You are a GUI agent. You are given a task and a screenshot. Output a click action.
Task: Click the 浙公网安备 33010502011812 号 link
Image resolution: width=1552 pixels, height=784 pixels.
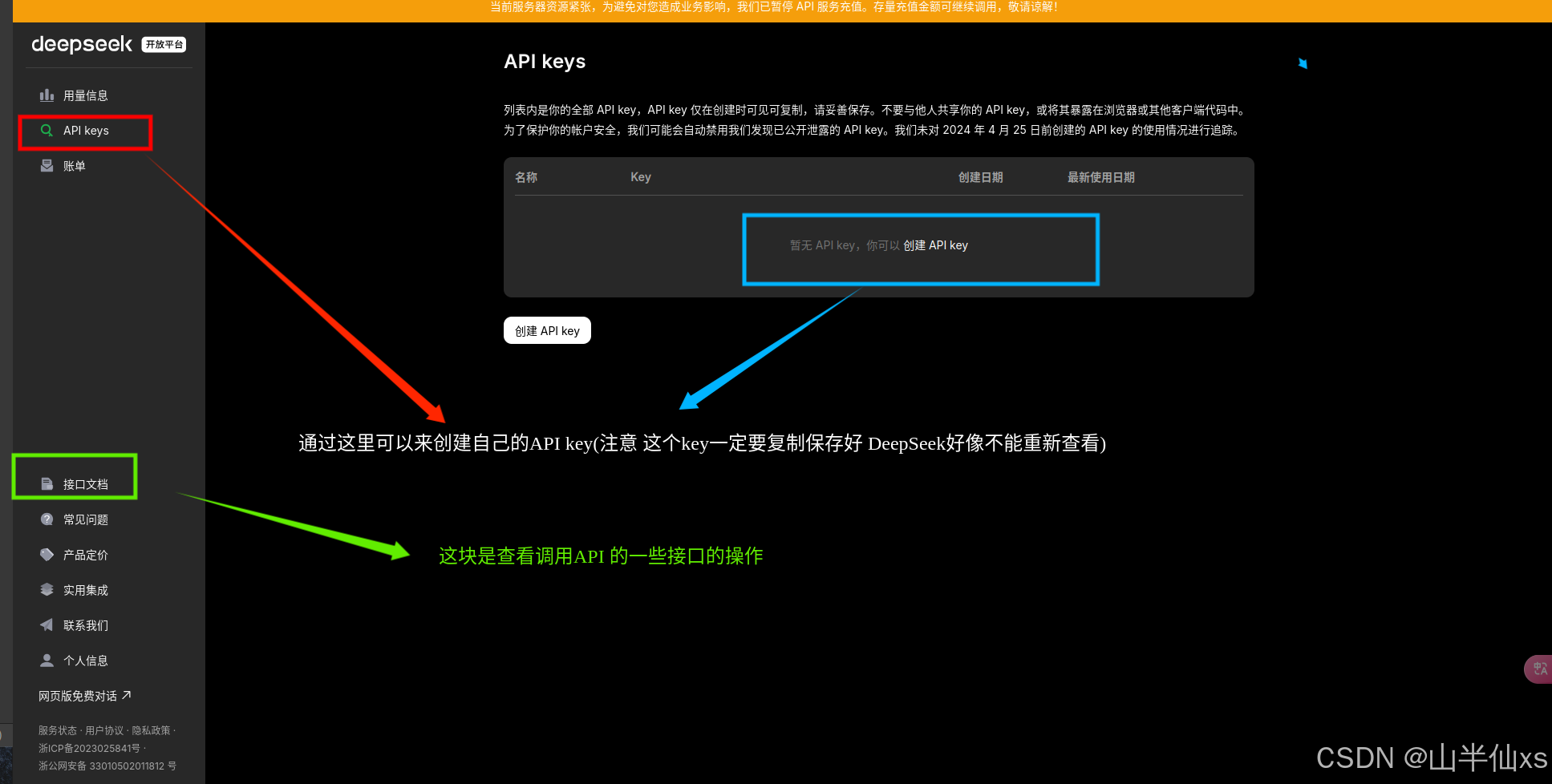pos(107,766)
